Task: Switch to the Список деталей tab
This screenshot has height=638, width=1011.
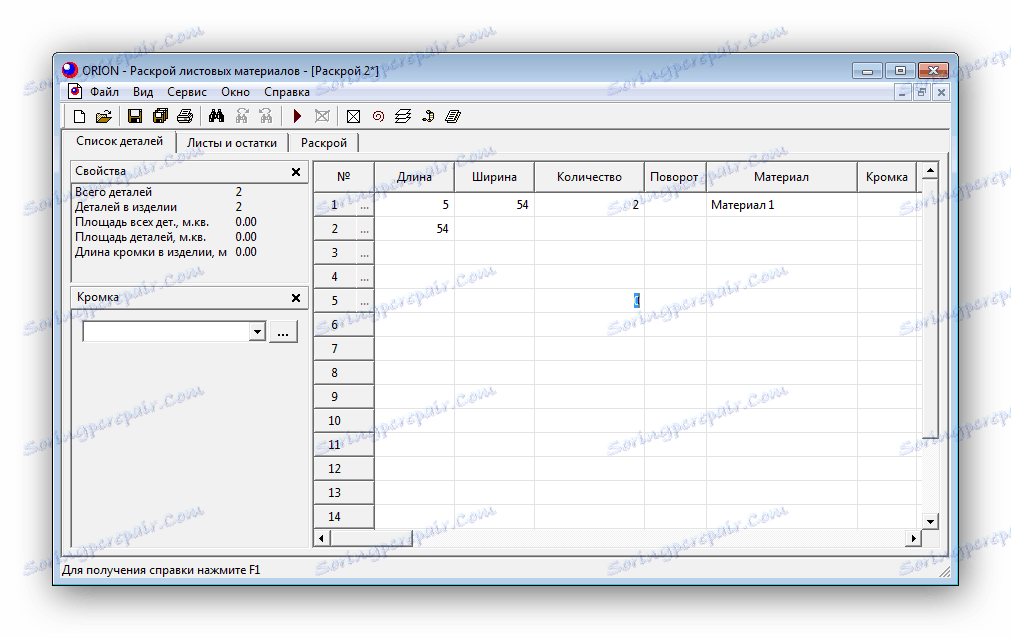Action: click(119, 141)
